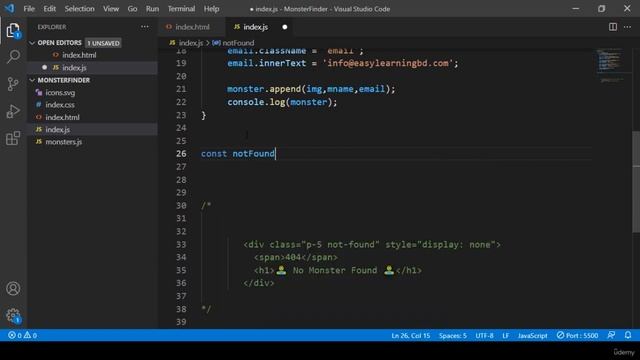Open Source Control view
This screenshot has width=640, height=360.
click(x=13, y=84)
